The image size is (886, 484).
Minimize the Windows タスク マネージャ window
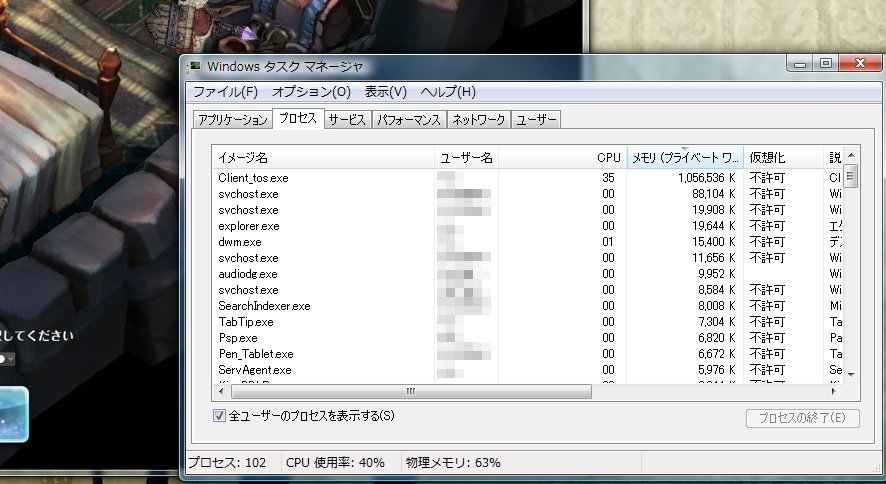[x=800, y=63]
